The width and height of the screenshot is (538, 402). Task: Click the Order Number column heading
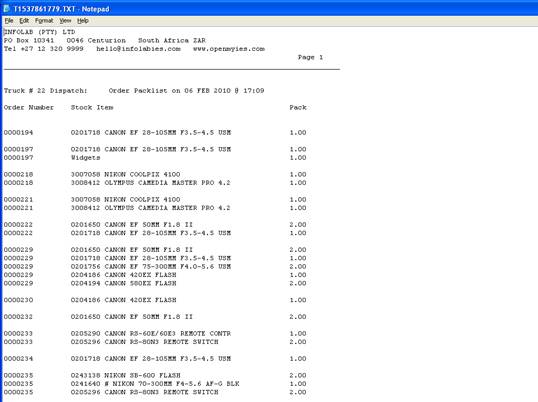29,107
